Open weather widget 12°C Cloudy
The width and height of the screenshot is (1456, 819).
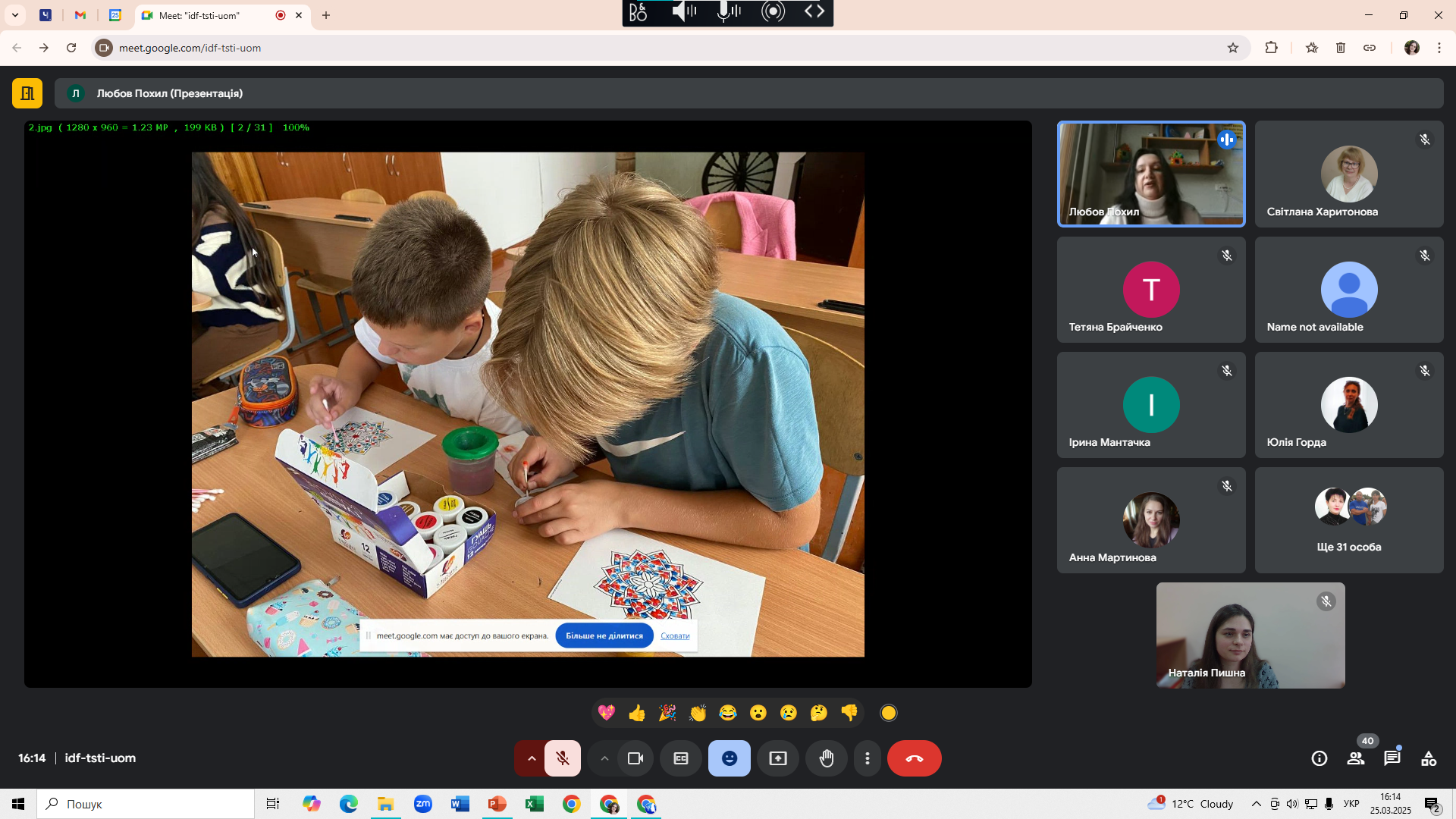coord(1191,804)
